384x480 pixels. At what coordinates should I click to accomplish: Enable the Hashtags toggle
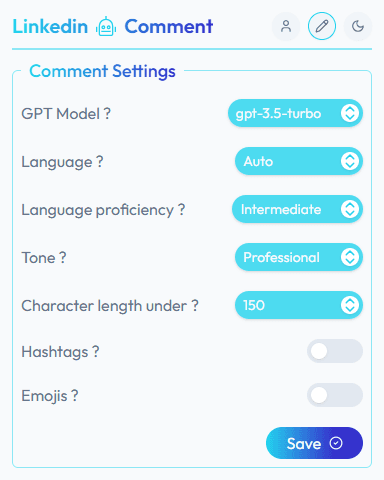tap(335, 351)
